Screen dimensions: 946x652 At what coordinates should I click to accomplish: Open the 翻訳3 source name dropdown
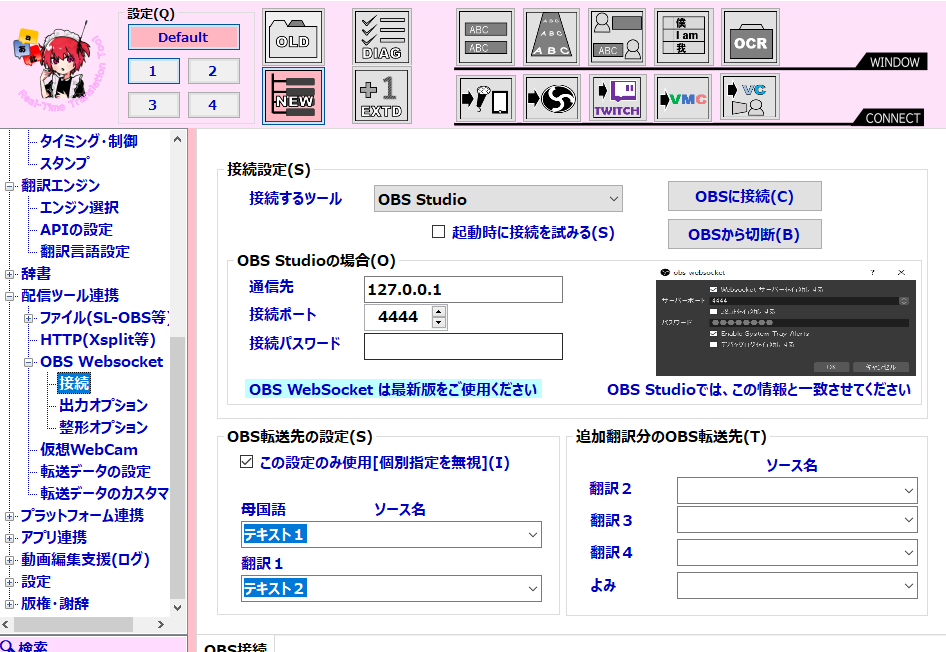point(797,520)
